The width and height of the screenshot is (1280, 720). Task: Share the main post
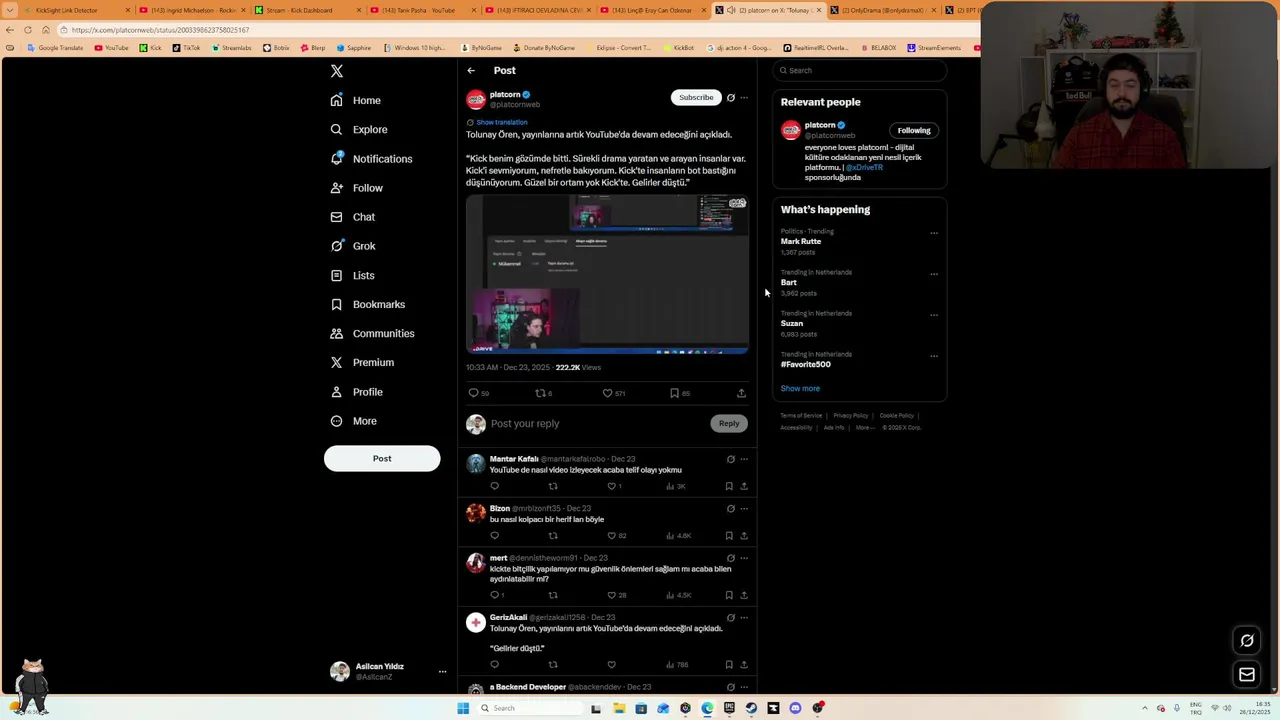coord(741,393)
